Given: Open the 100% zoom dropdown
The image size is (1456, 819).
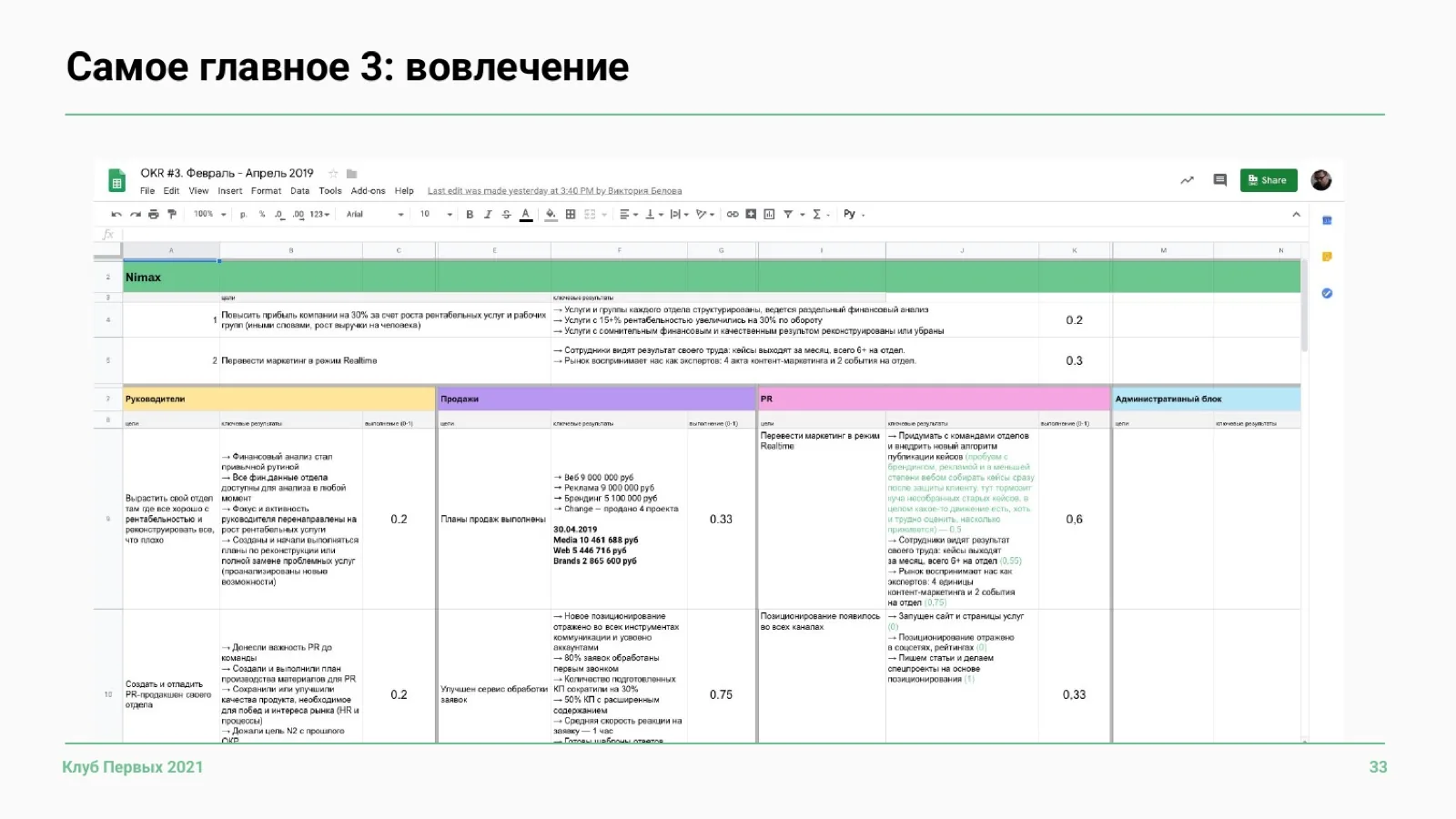Looking at the screenshot, I should [209, 215].
